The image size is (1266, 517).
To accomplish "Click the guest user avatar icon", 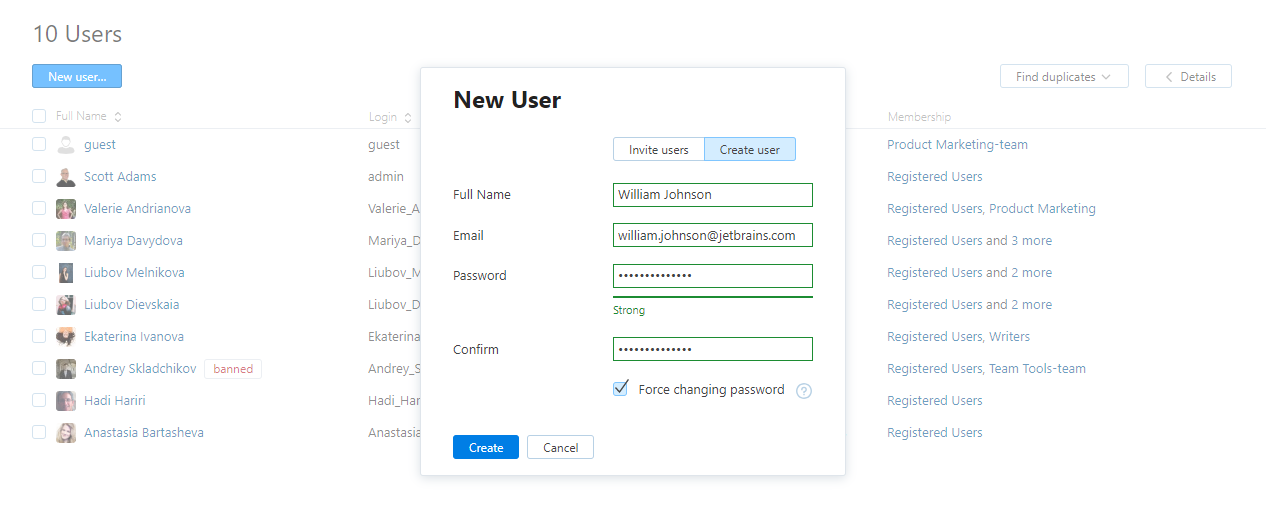I will click(x=66, y=145).
